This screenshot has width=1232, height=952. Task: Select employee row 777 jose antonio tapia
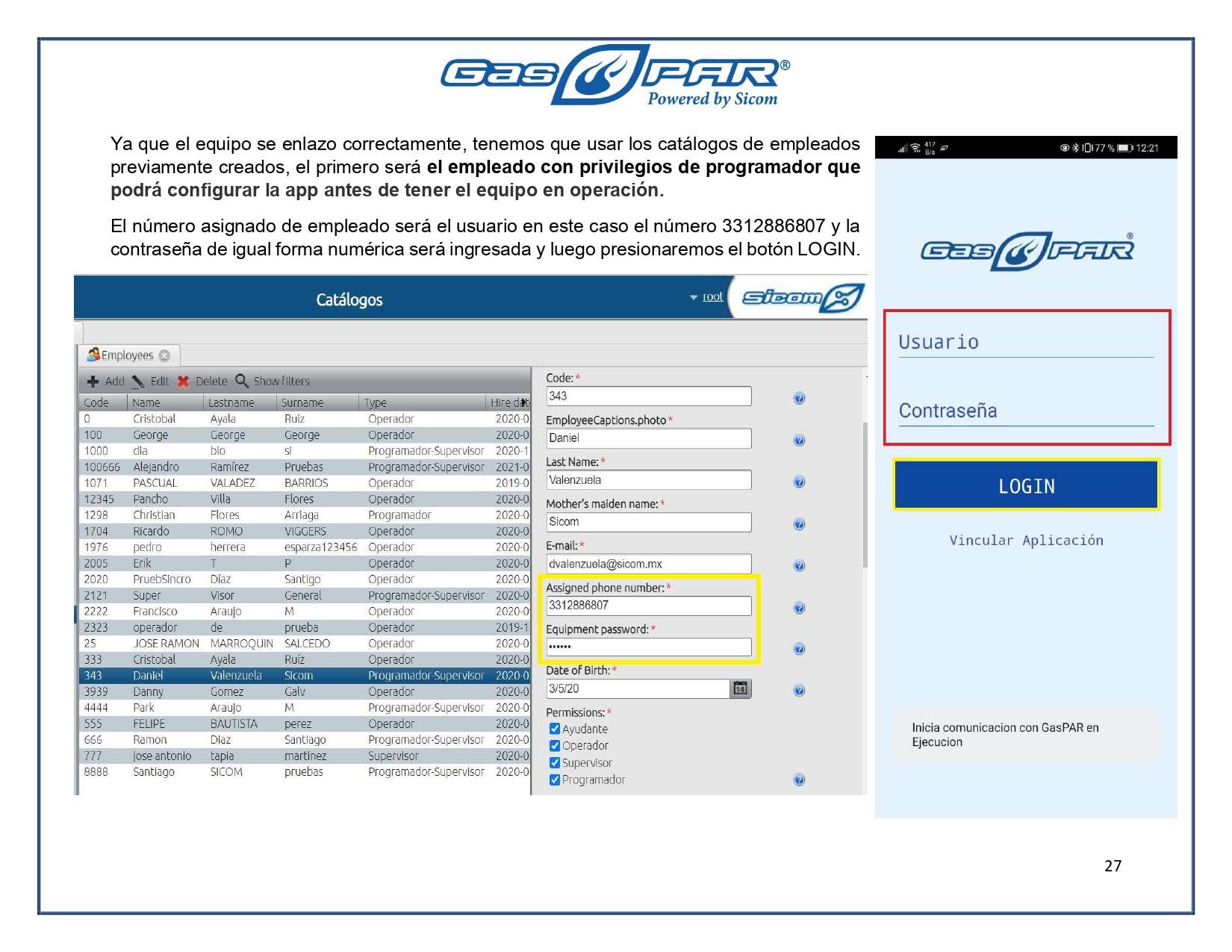point(305,756)
